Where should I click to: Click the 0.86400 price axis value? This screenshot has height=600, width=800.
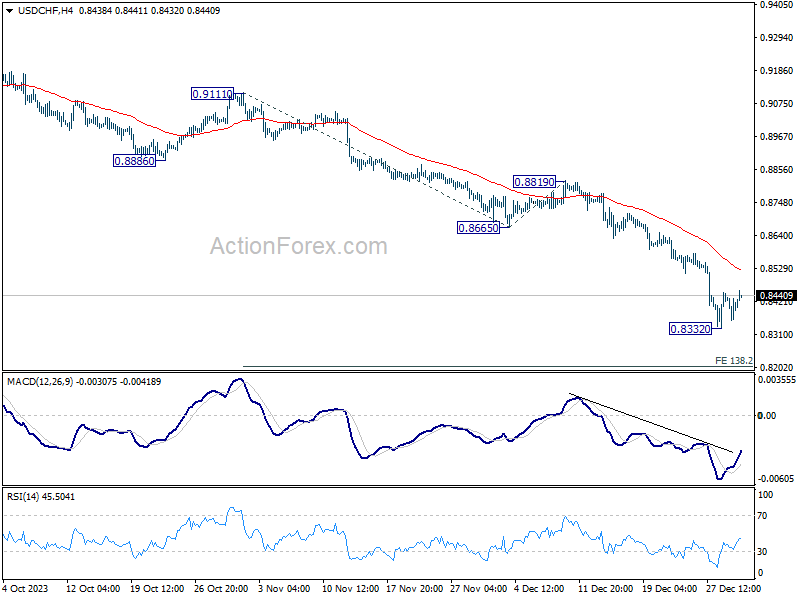coord(776,236)
